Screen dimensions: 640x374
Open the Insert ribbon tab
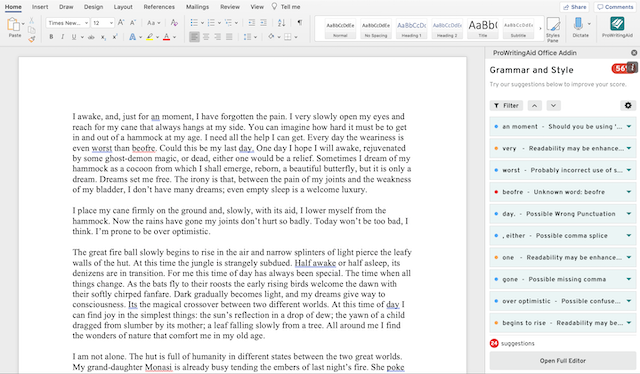[40, 7]
